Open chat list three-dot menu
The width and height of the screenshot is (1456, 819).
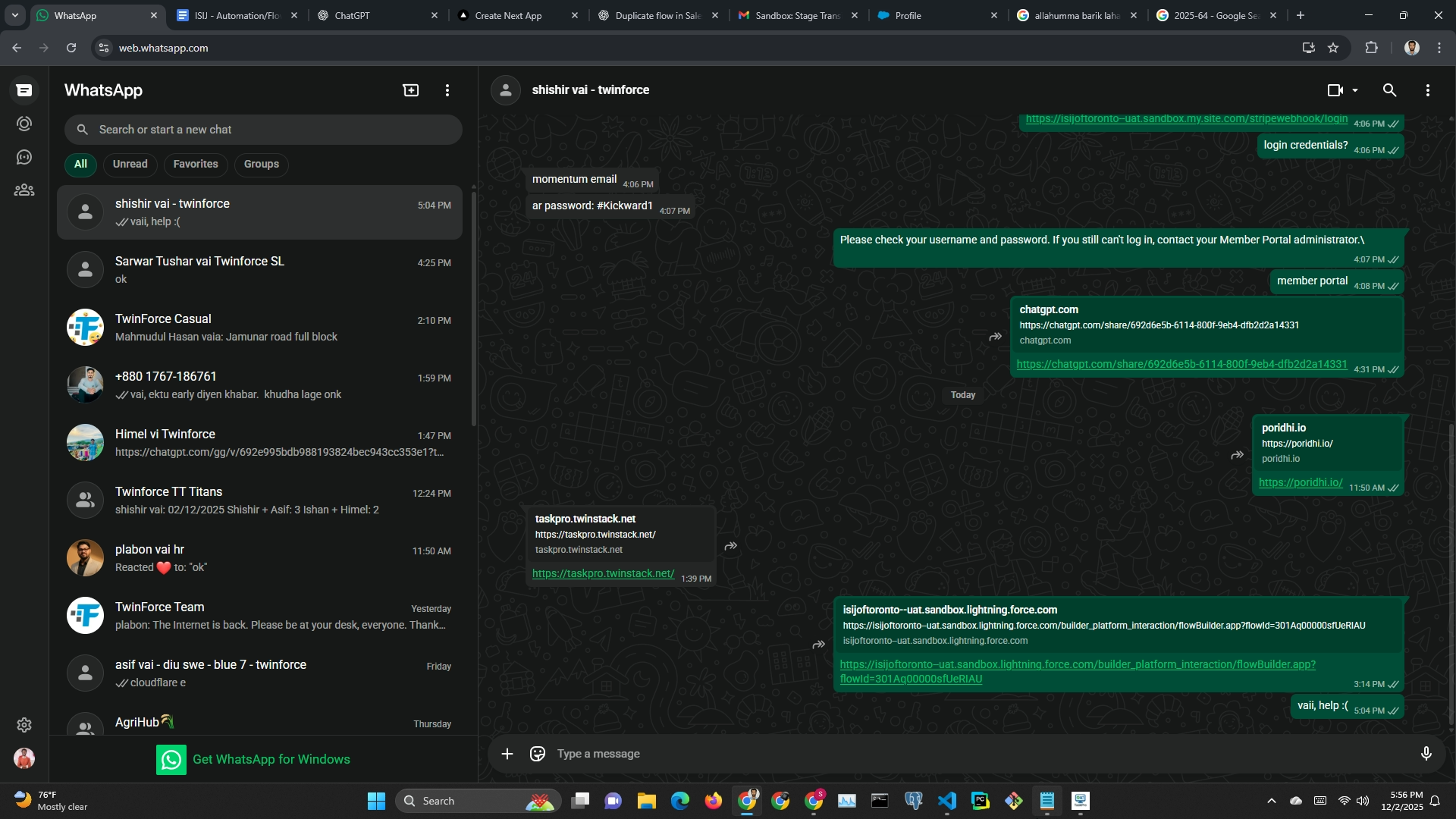click(447, 90)
